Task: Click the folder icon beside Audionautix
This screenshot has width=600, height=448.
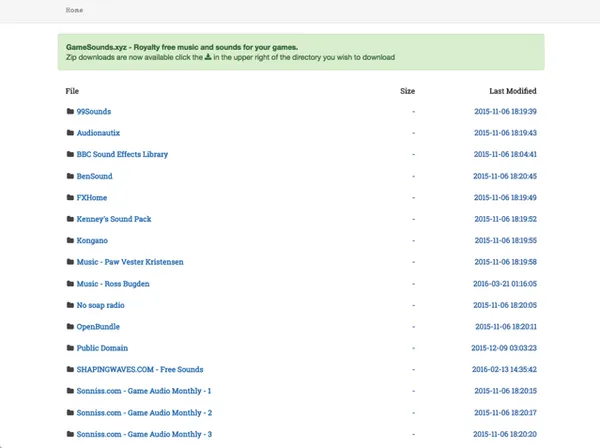Action: (x=70, y=133)
